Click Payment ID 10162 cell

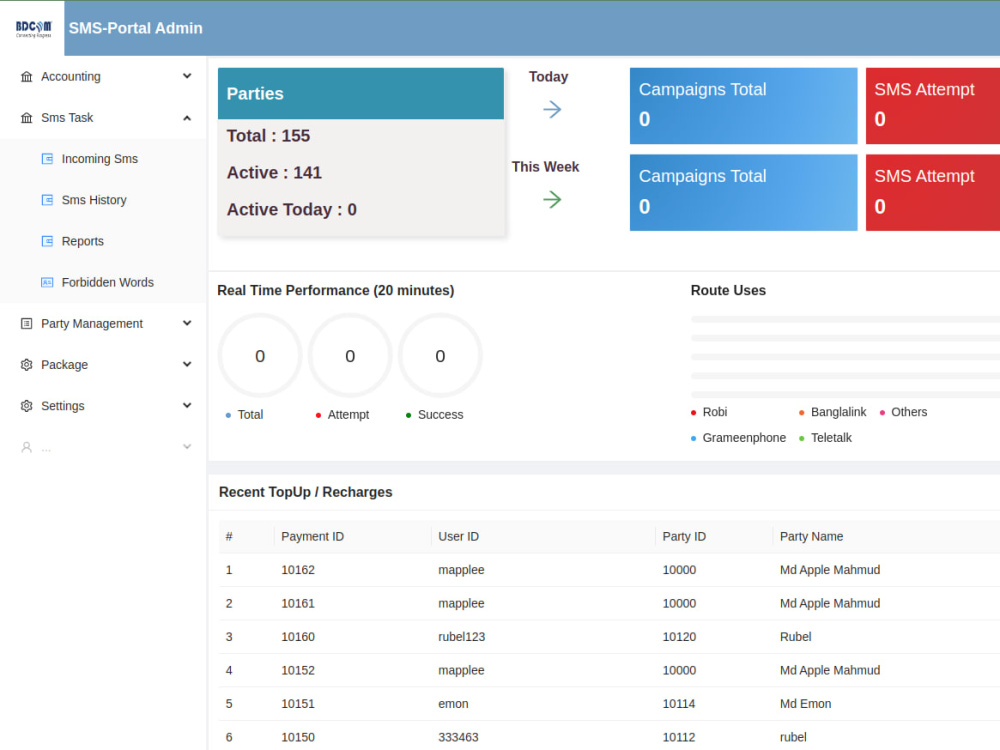click(298, 570)
